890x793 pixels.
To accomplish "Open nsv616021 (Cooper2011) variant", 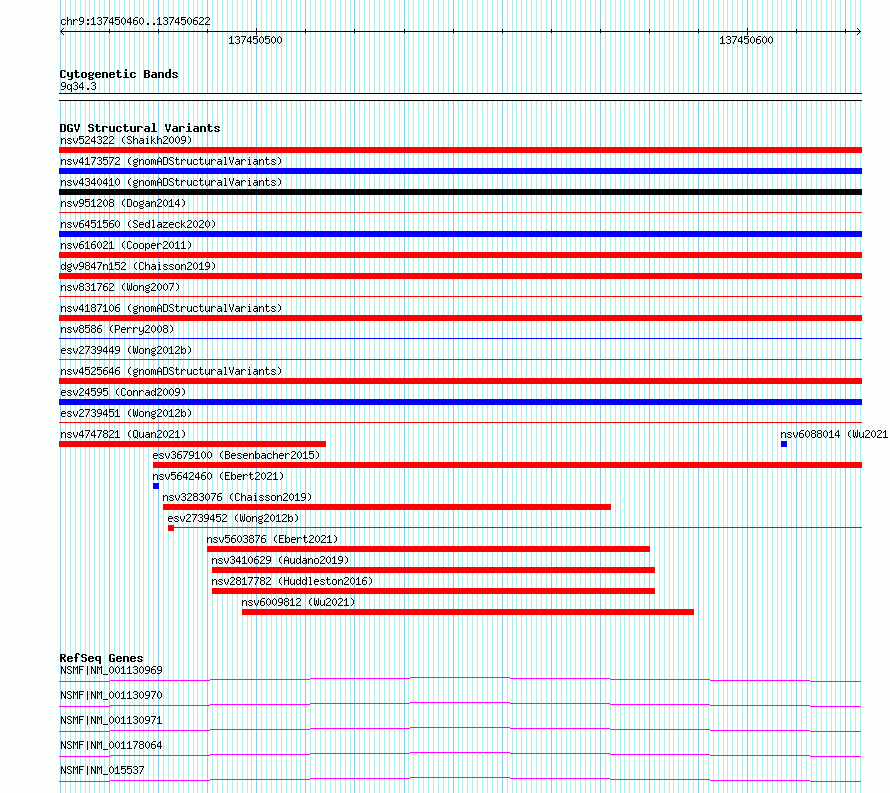I will (x=126, y=245).
